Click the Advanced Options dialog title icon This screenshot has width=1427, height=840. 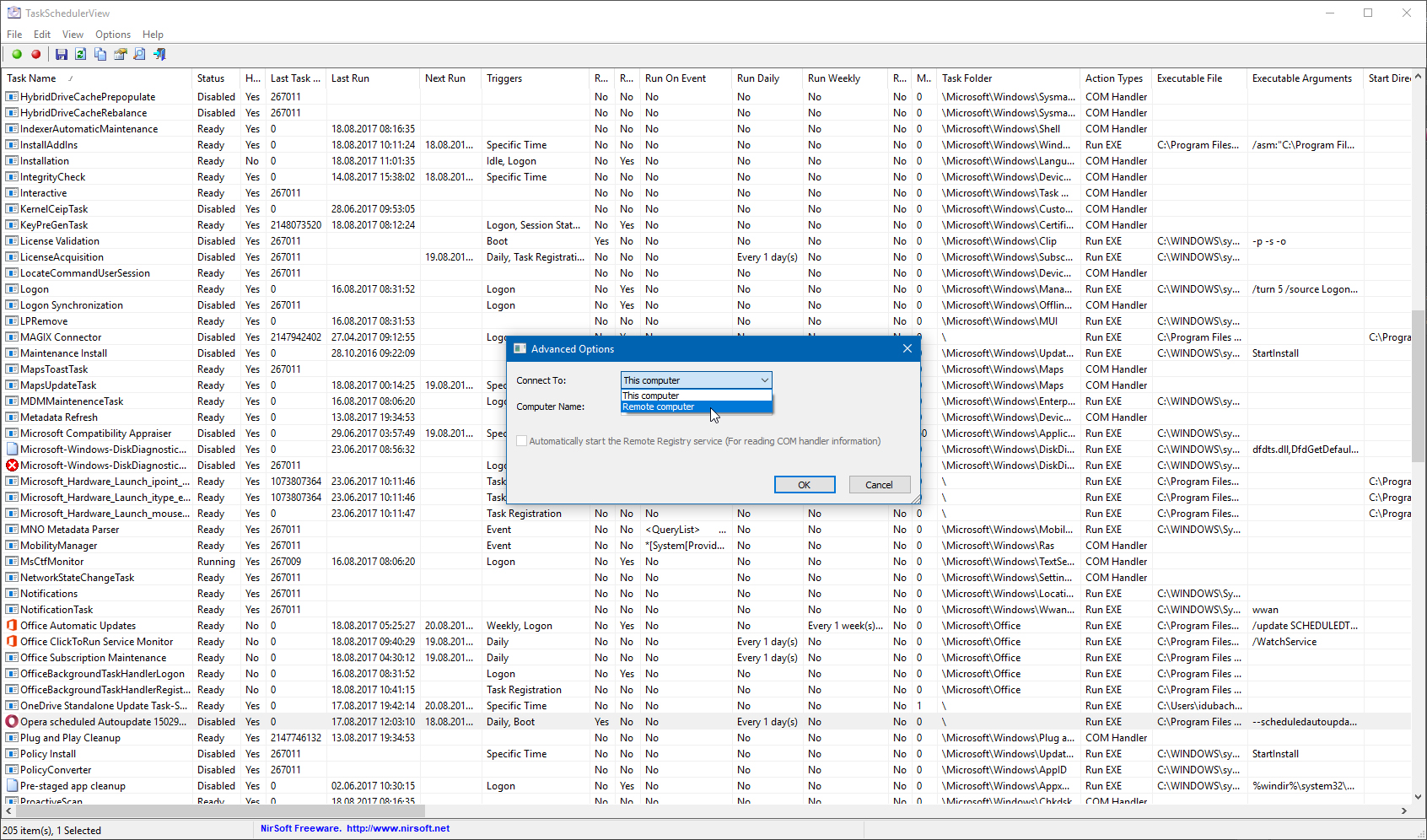pyautogui.click(x=520, y=349)
